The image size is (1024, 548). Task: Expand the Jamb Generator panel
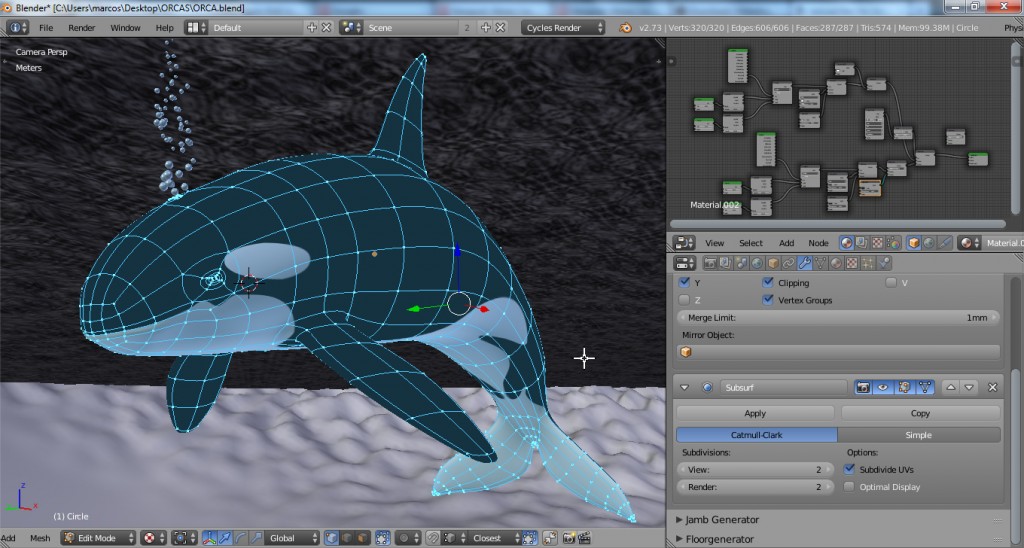click(722, 519)
